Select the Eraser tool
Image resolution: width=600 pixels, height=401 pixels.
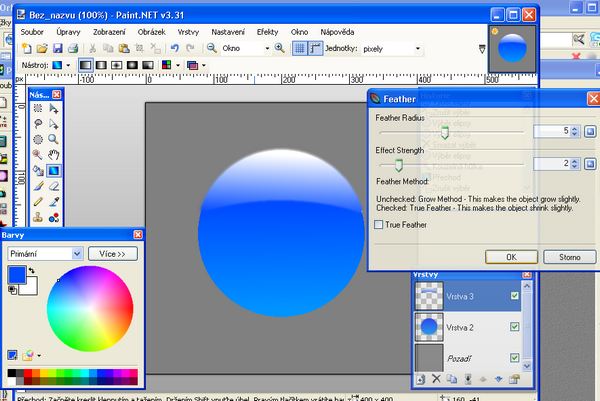55,185
